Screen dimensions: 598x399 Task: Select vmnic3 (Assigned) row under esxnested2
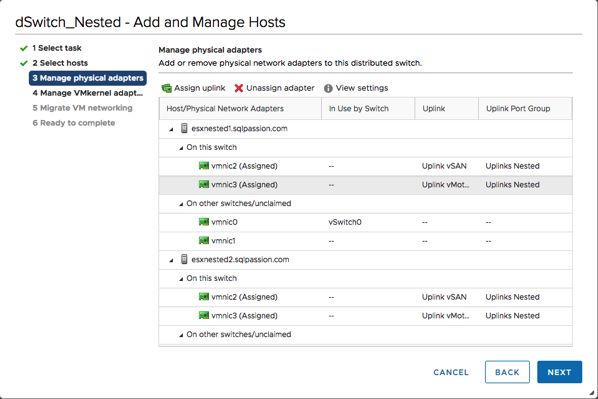pos(365,315)
